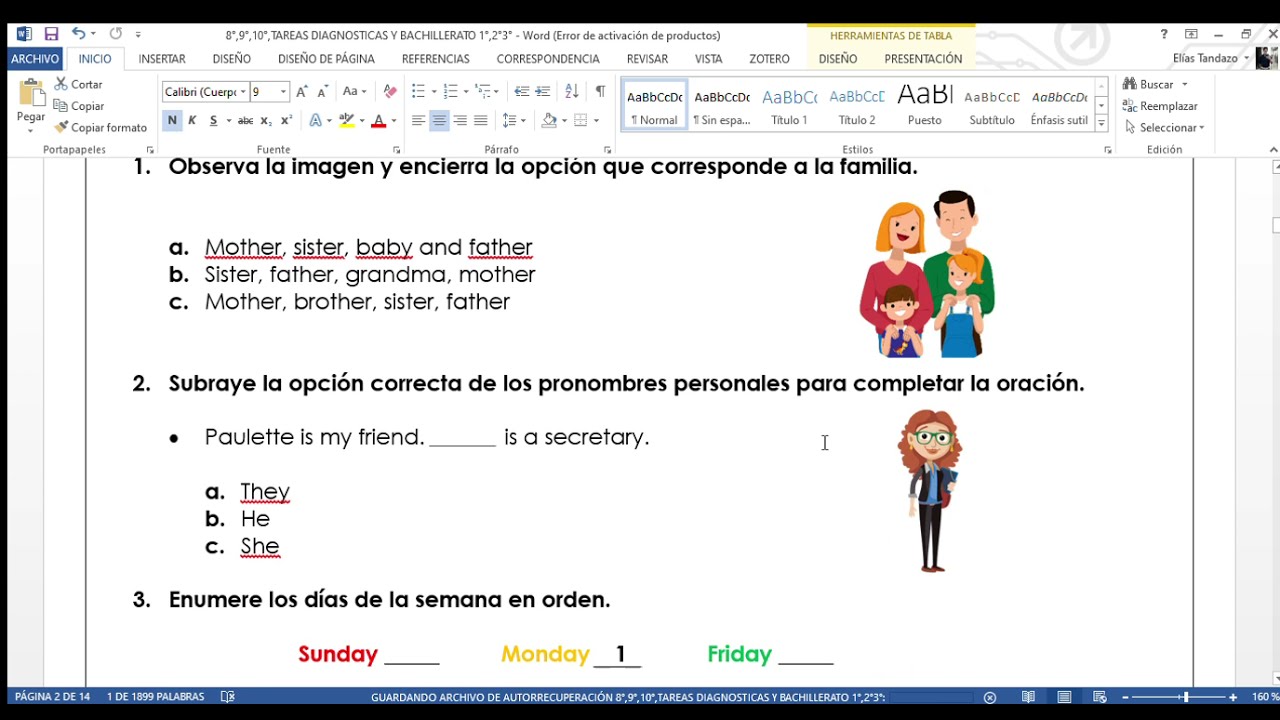1280x720 pixels.
Task: Apply the Subtítulo style
Action: (992, 104)
